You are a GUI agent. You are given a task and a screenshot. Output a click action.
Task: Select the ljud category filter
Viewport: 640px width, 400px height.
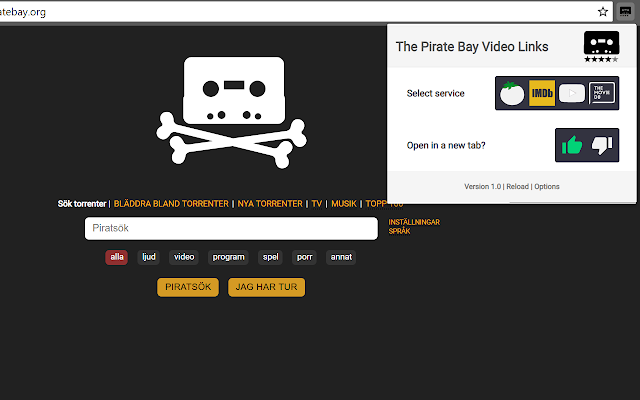coord(149,257)
